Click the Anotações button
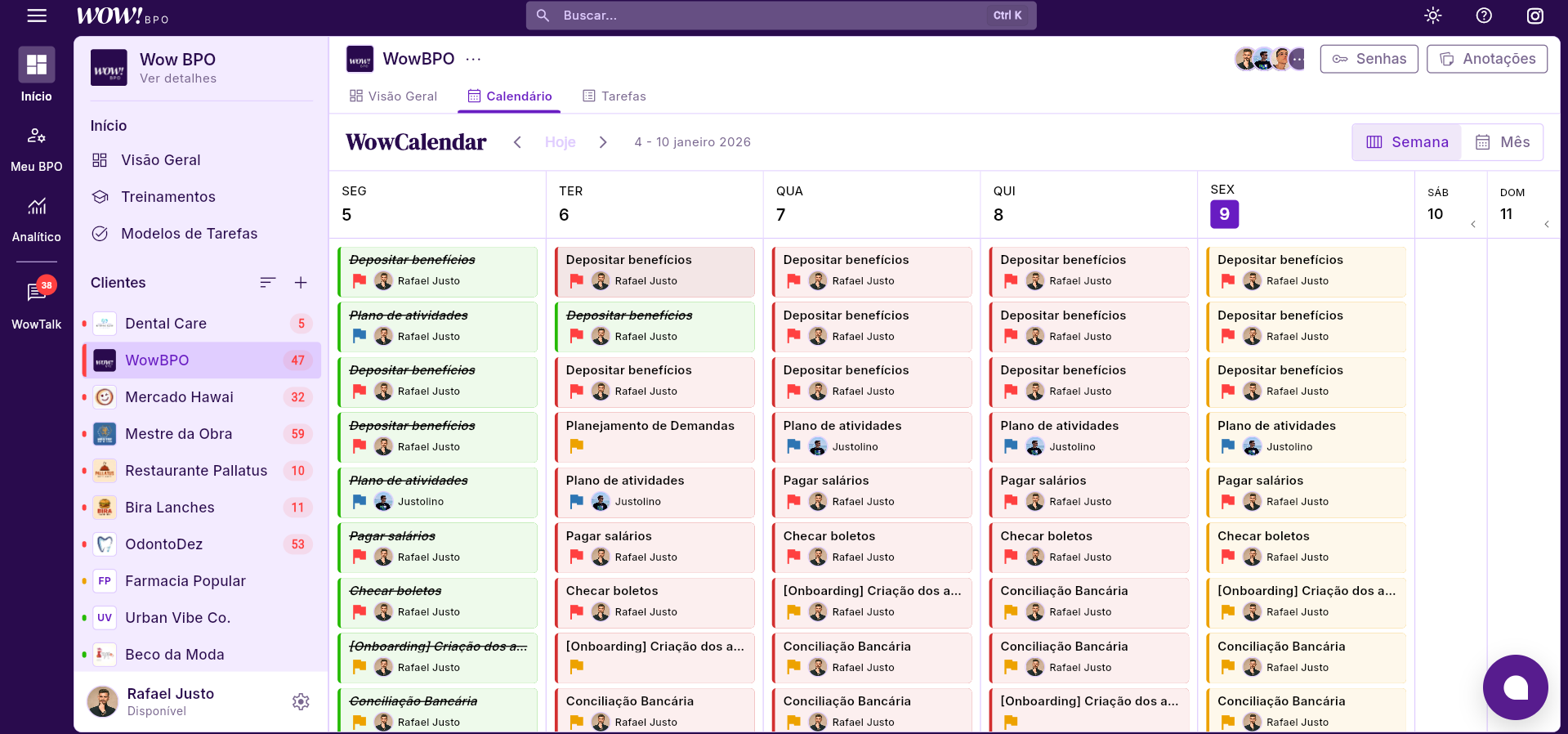 pos(1486,59)
